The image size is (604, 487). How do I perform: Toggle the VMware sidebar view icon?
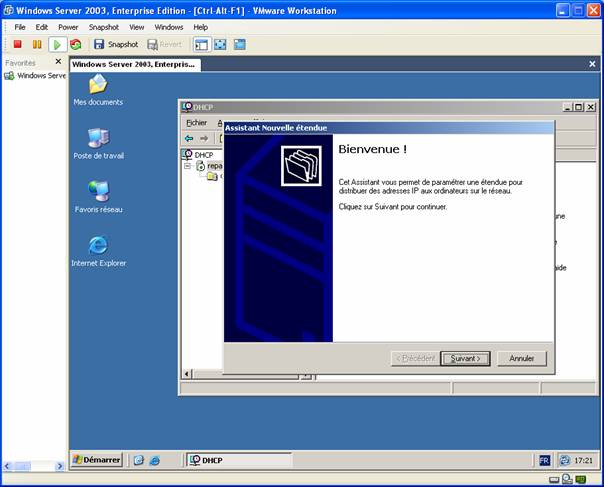[x=201, y=45]
